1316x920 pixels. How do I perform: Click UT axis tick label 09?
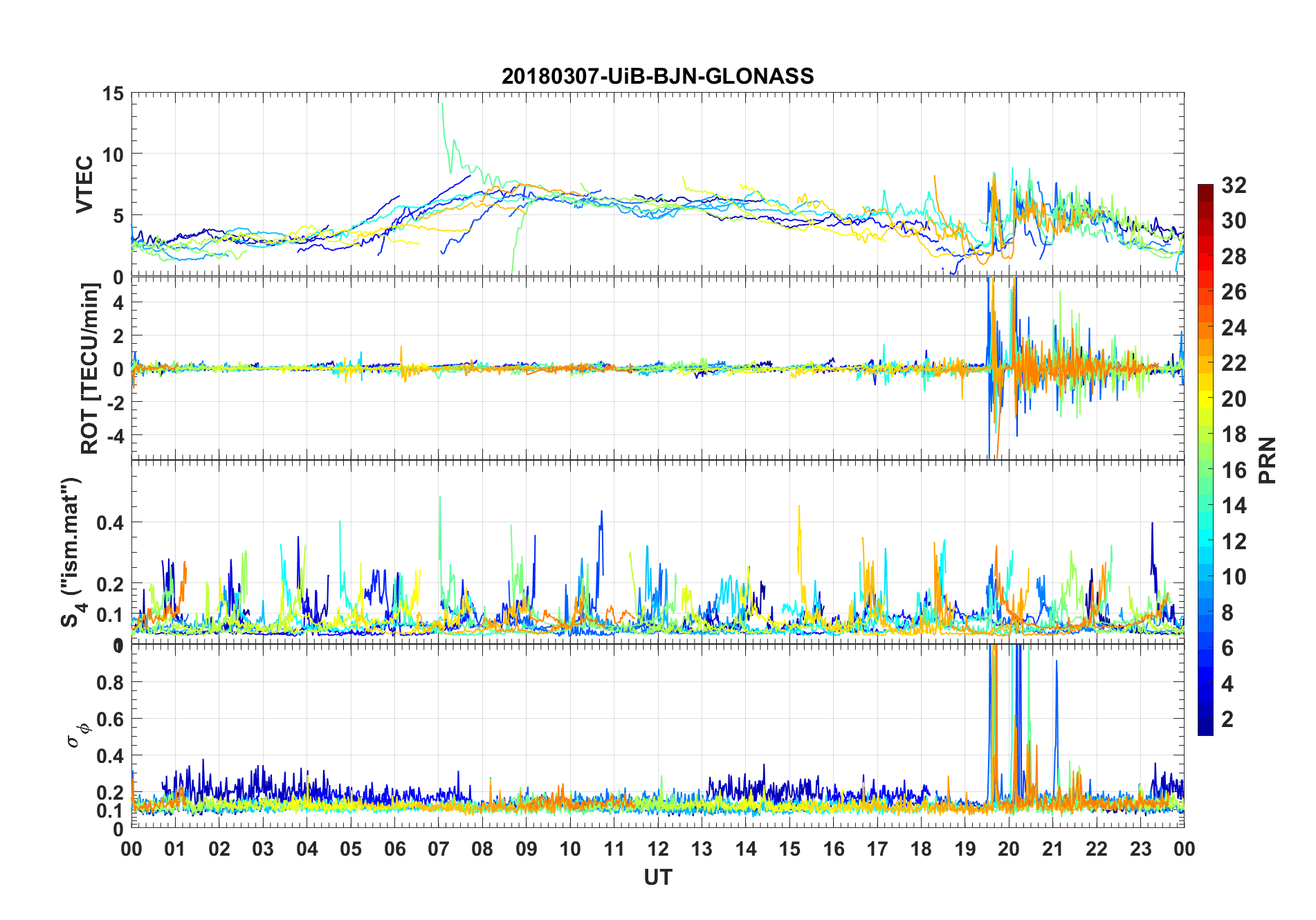coord(527,849)
